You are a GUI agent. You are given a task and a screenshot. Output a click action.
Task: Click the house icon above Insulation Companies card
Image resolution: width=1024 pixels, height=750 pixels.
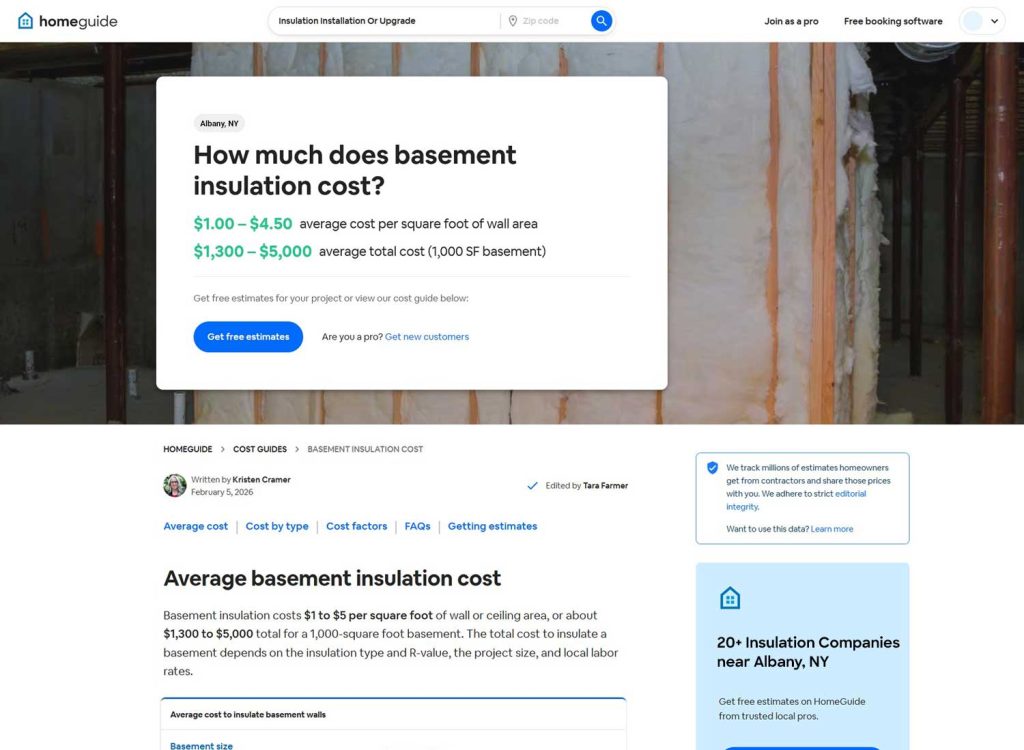pos(729,597)
